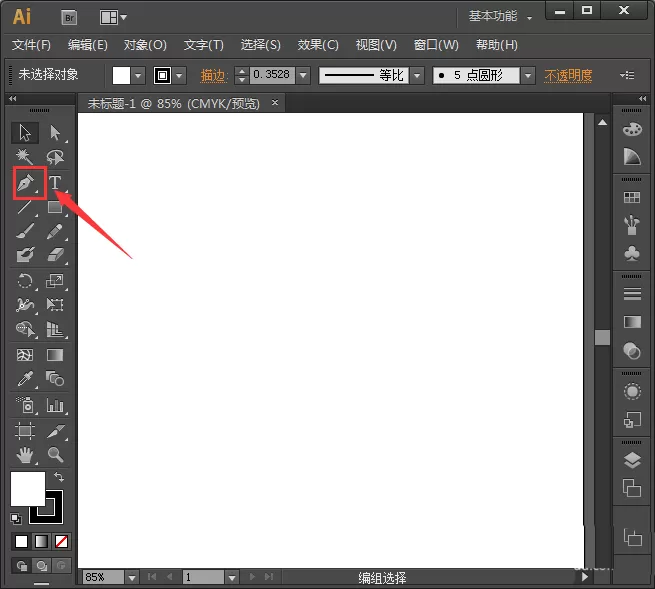This screenshot has height=589, width=655.
Task: Switch to Draw Behind mode
Action: [41, 566]
